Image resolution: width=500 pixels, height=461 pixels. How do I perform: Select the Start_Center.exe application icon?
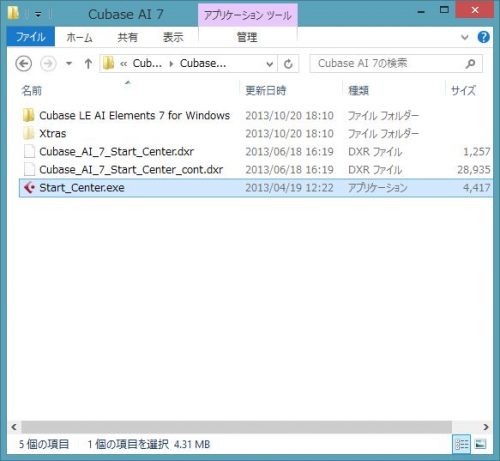pos(29,188)
